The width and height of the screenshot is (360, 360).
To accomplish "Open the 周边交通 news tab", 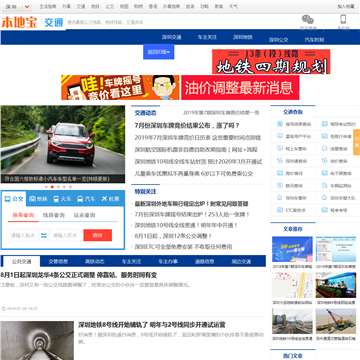I will pyautogui.click(x=241, y=262).
